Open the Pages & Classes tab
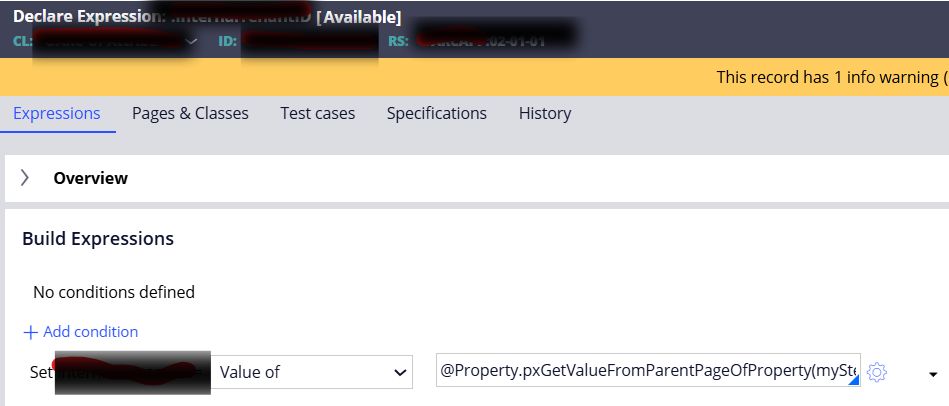949x406 pixels. click(x=190, y=113)
